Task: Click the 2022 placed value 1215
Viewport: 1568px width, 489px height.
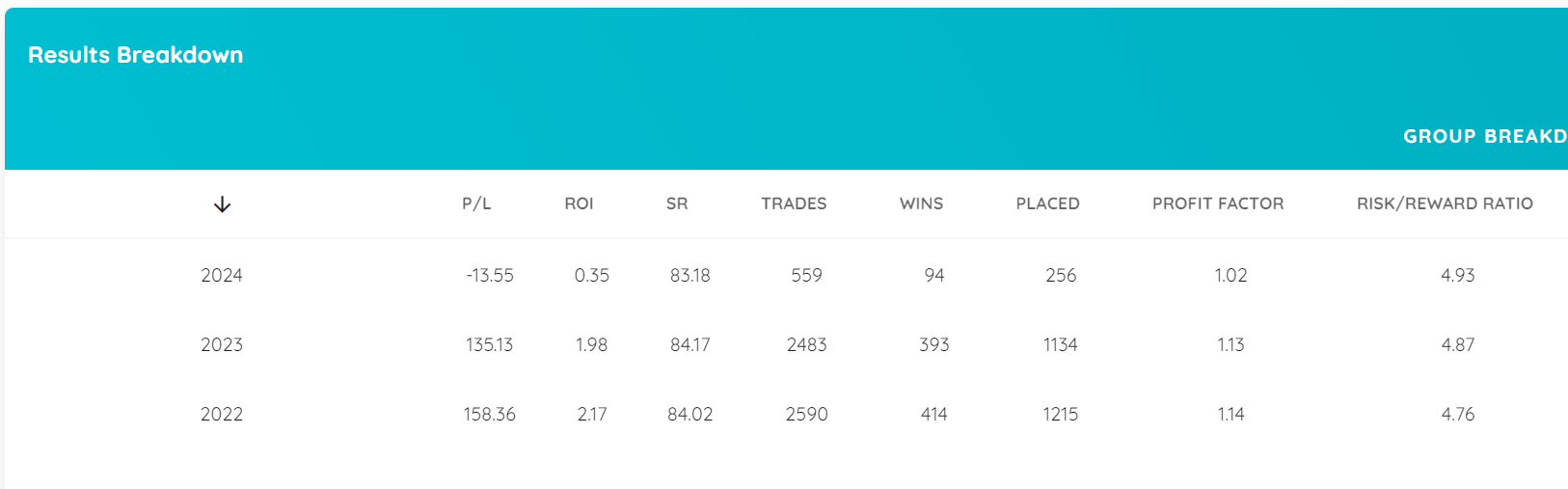Action: 1060,414
